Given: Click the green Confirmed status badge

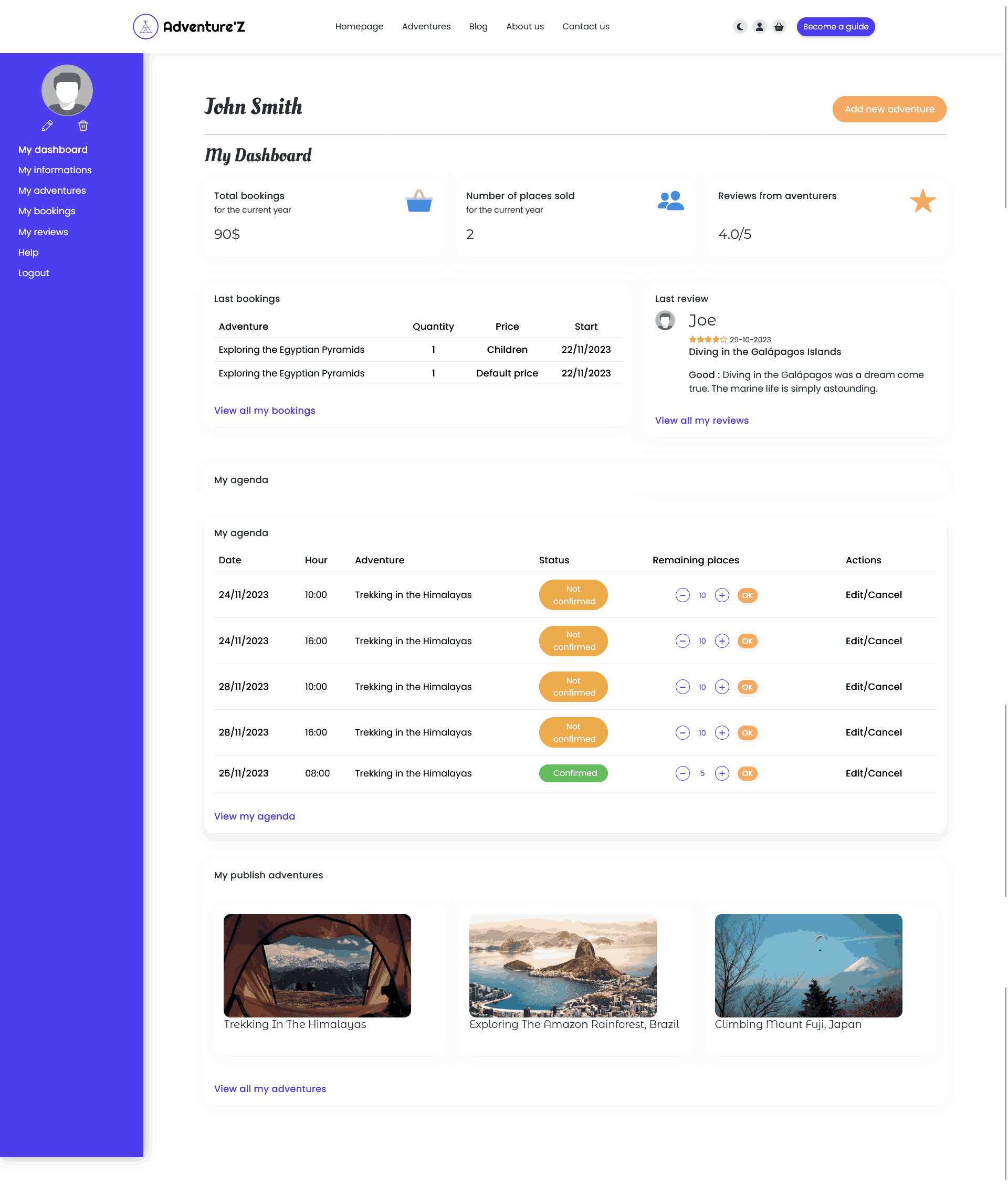Looking at the screenshot, I should (573, 773).
